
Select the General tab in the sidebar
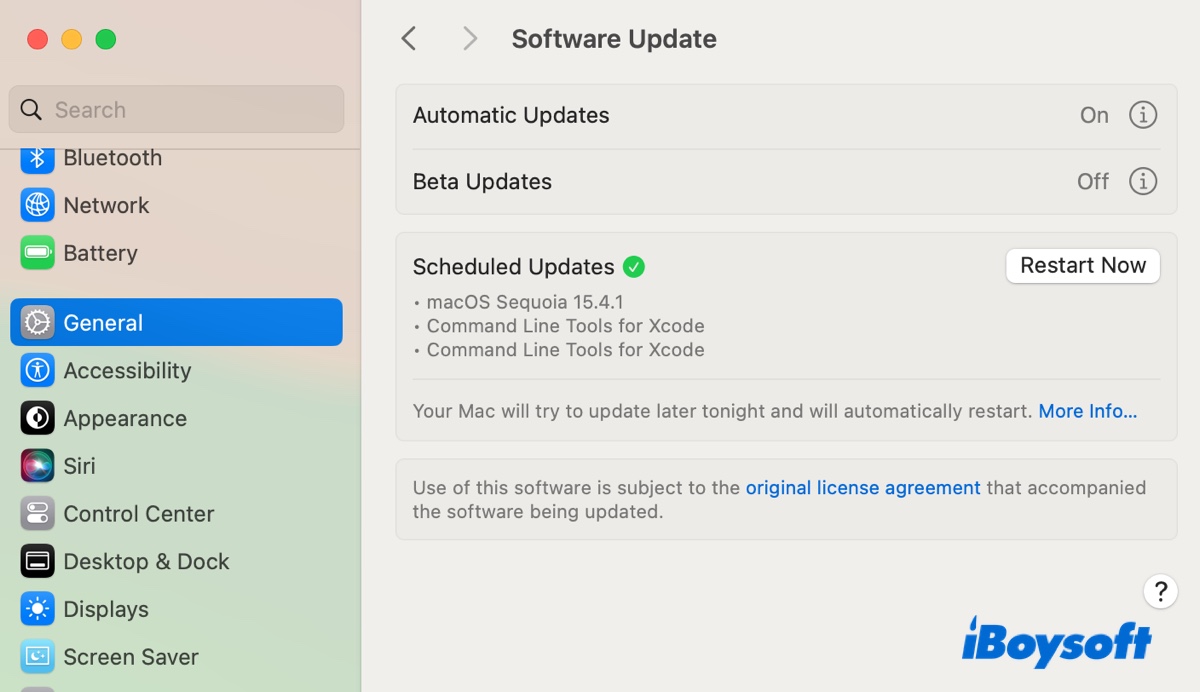(x=102, y=322)
